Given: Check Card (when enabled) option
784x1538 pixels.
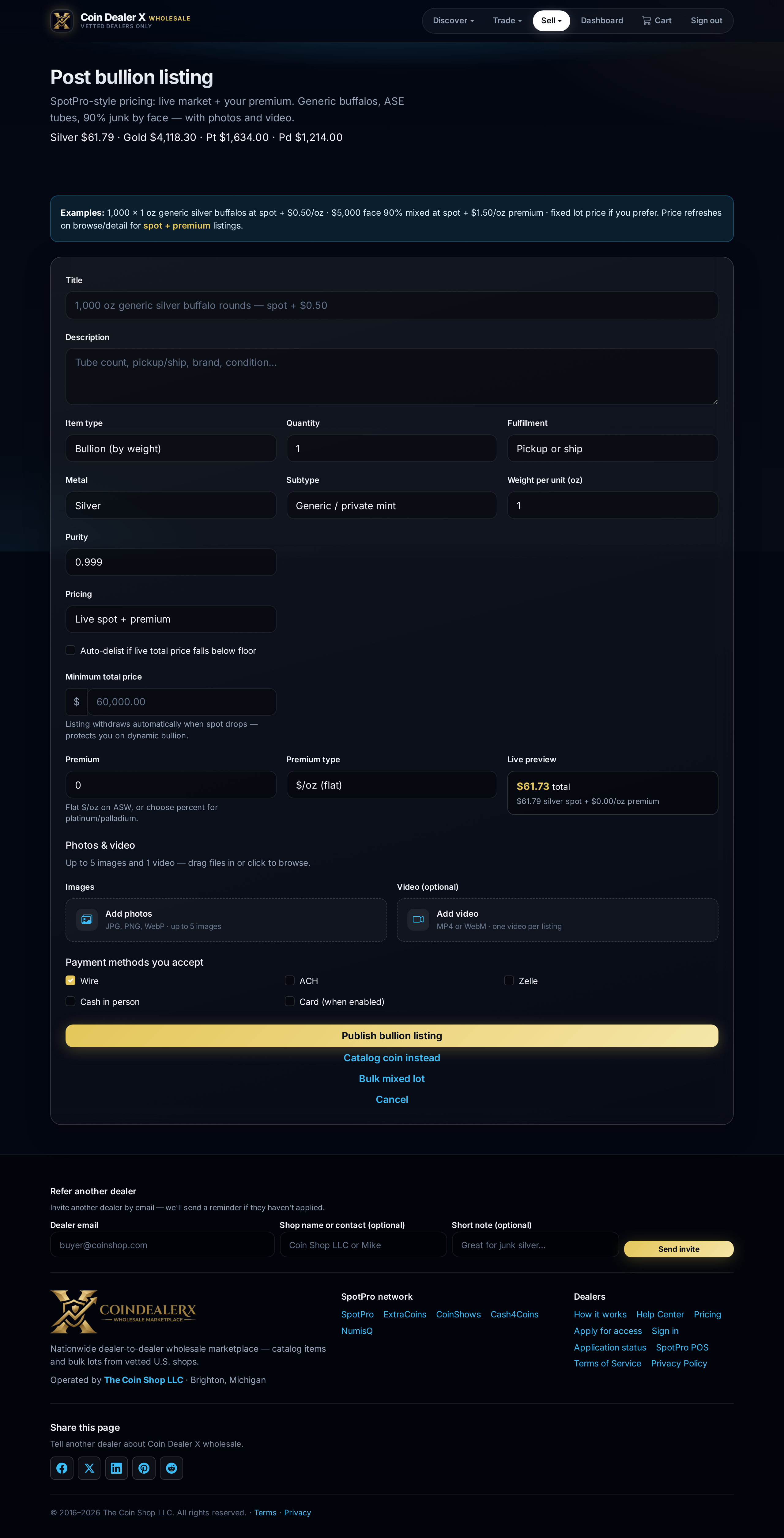Looking at the screenshot, I should (289, 1001).
